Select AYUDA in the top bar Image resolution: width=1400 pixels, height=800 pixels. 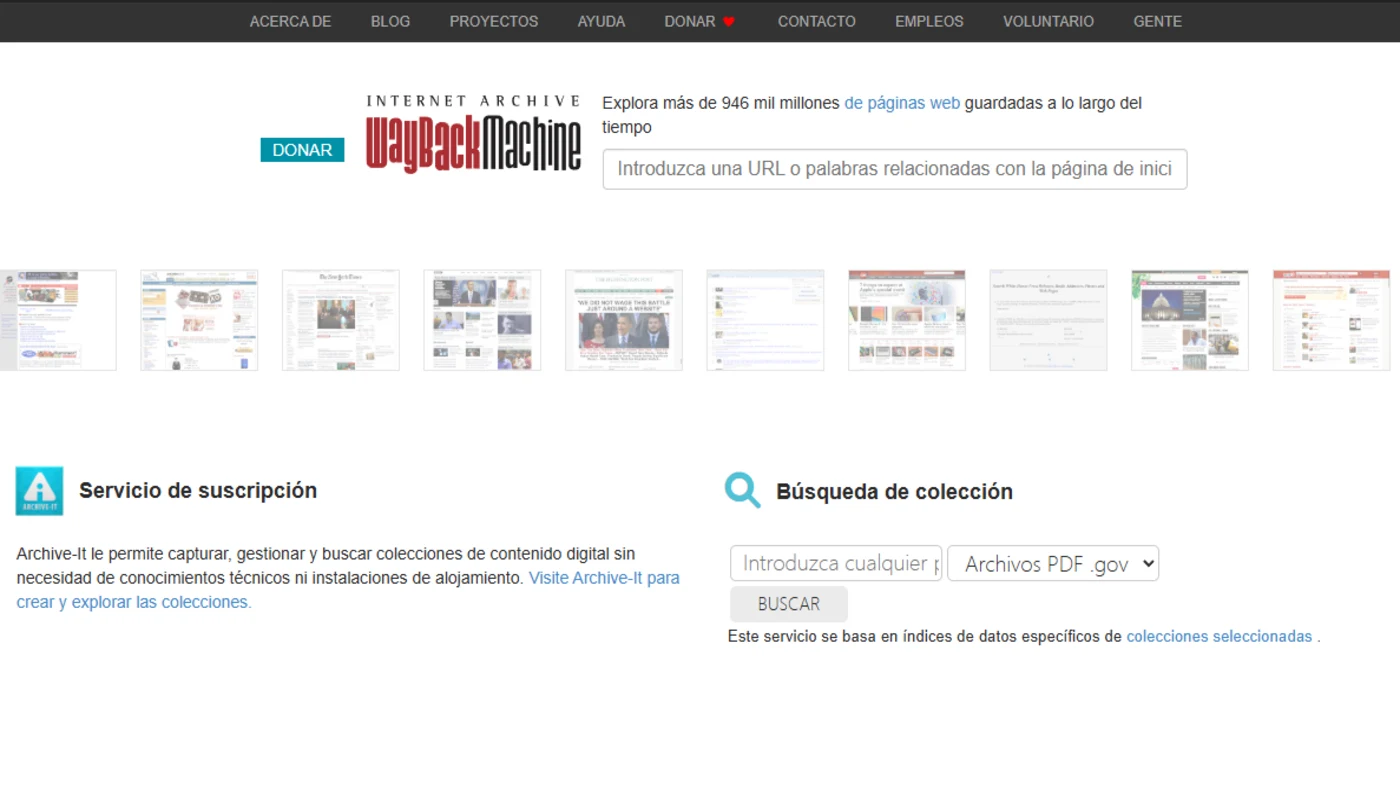tap(601, 21)
